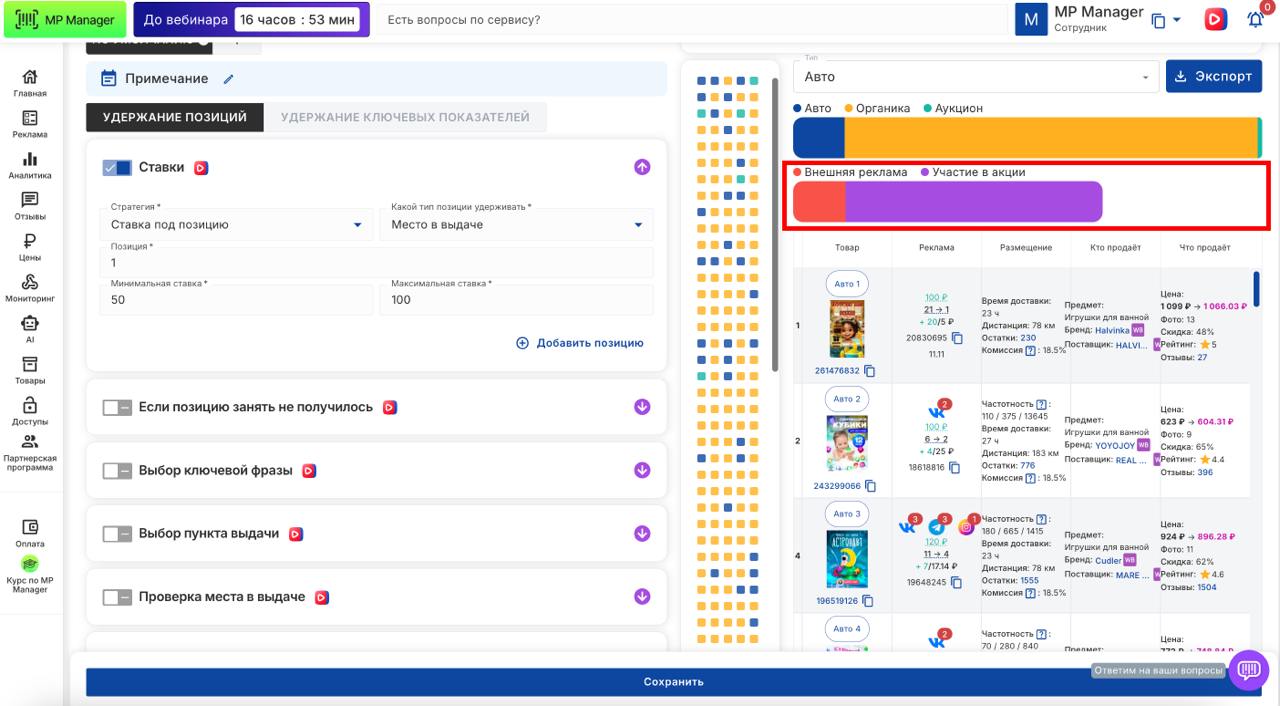
Task: Copy product ID 261476832
Action: (x=869, y=371)
